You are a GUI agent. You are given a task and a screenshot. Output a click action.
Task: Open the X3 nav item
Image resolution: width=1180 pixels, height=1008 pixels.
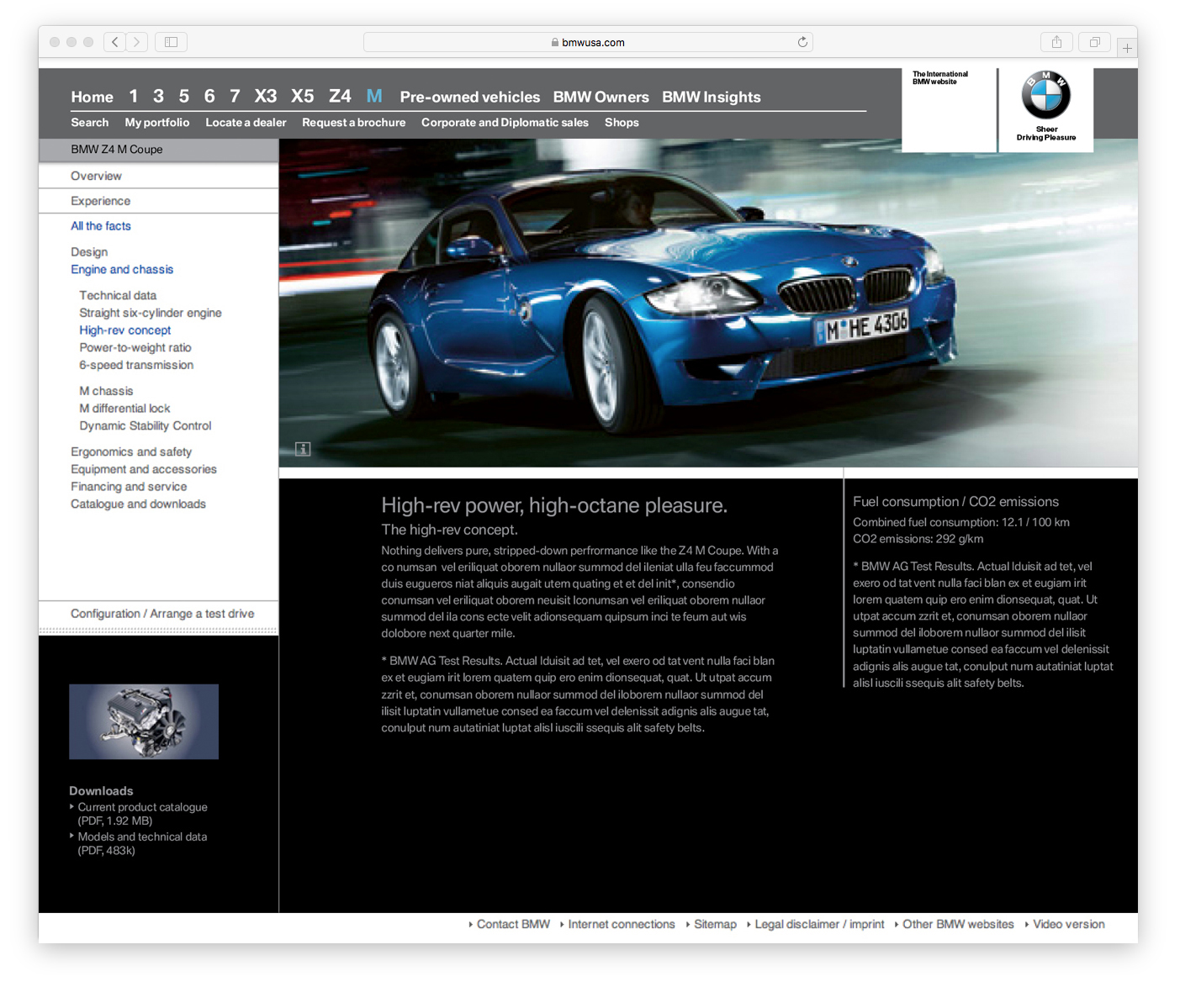coord(266,97)
